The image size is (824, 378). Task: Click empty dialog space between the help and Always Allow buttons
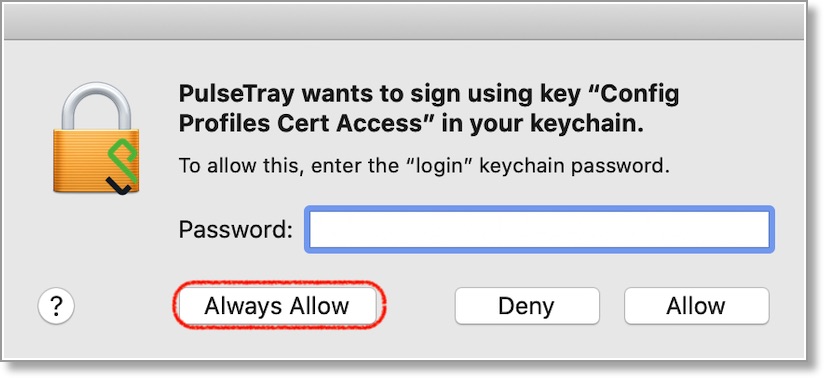[125, 305]
